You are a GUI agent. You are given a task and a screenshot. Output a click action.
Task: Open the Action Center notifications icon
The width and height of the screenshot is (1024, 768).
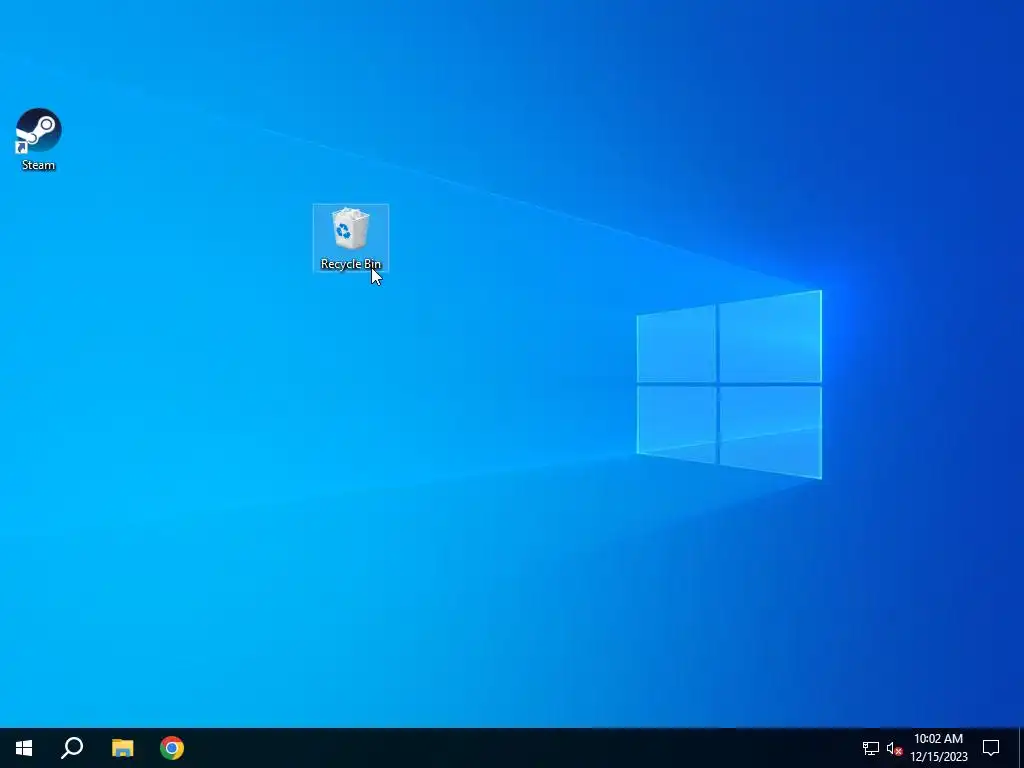click(x=991, y=748)
